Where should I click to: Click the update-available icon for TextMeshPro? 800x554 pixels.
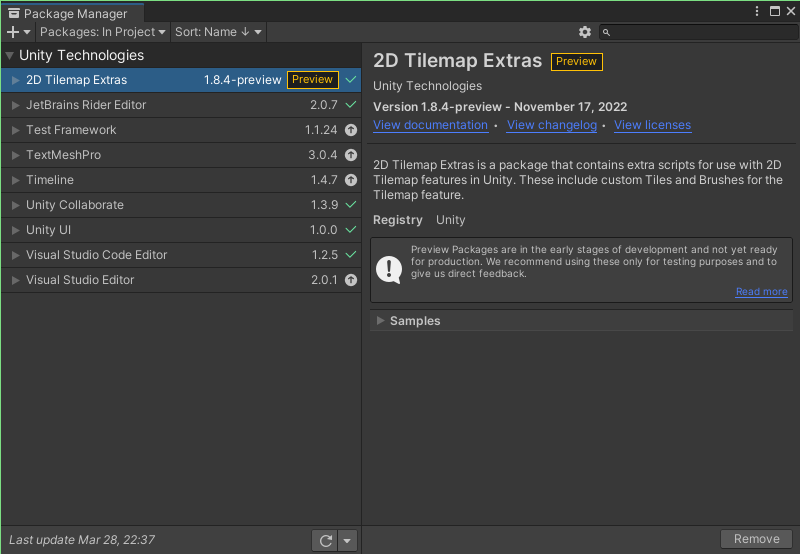[x=351, y=155]
